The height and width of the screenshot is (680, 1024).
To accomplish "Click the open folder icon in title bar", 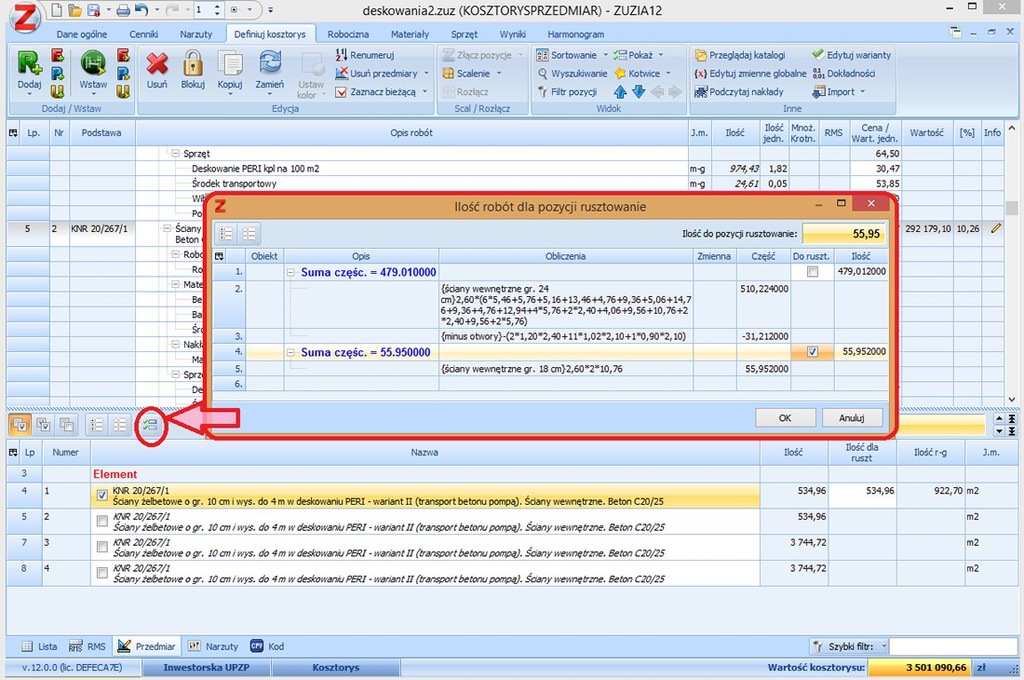I will (x=75, y=10).
